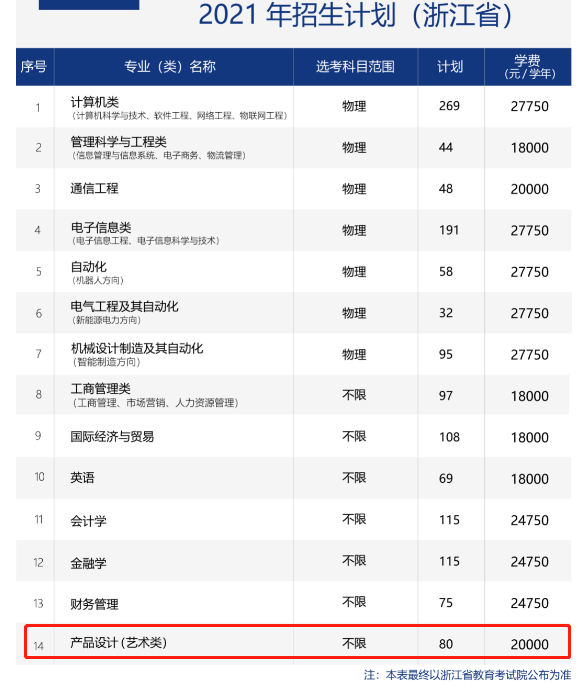Click 不限 in 产品设计 row

click(x=354, y=643)
